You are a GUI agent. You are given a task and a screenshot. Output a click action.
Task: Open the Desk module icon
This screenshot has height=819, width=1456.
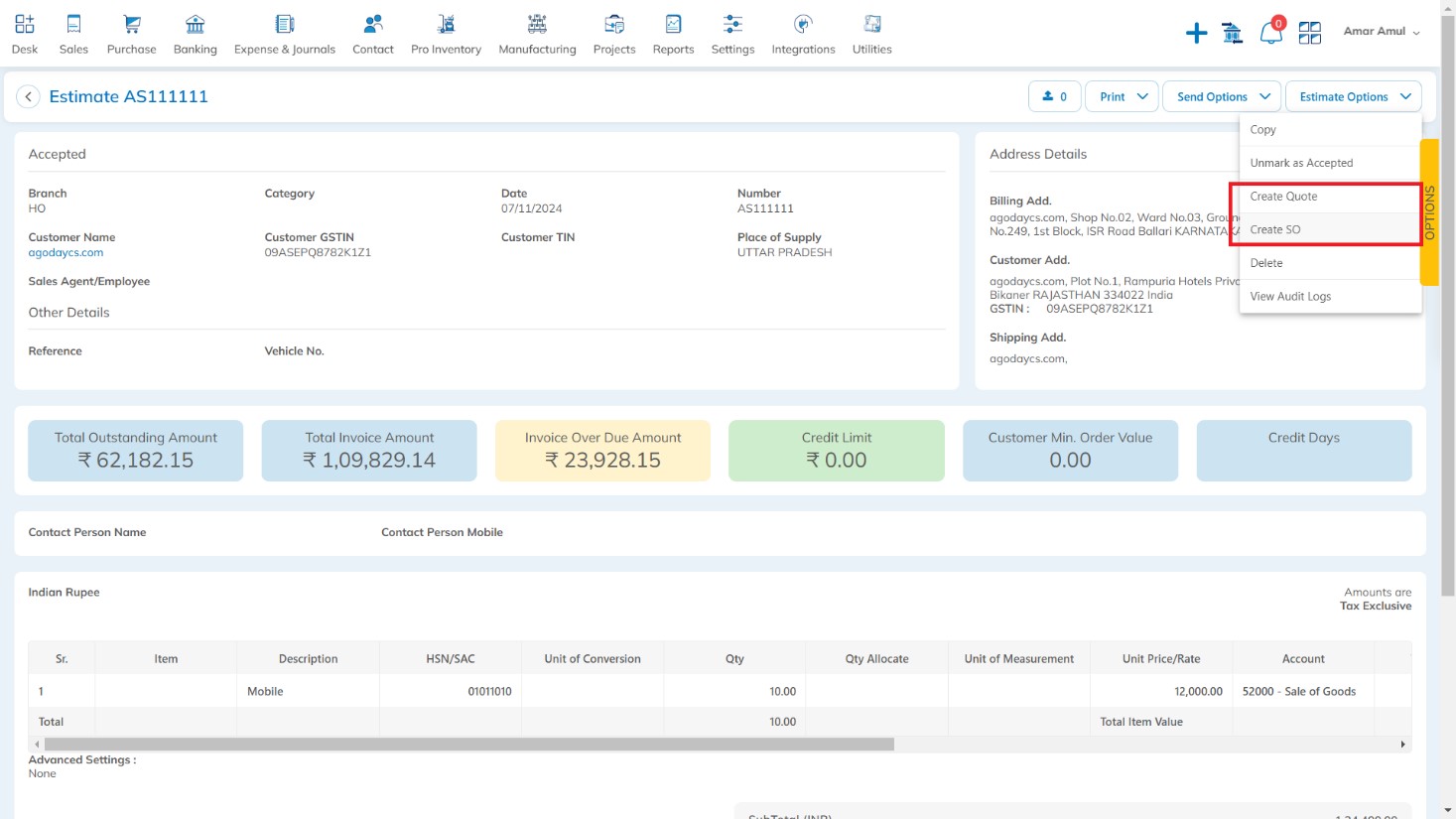[25, 24]
